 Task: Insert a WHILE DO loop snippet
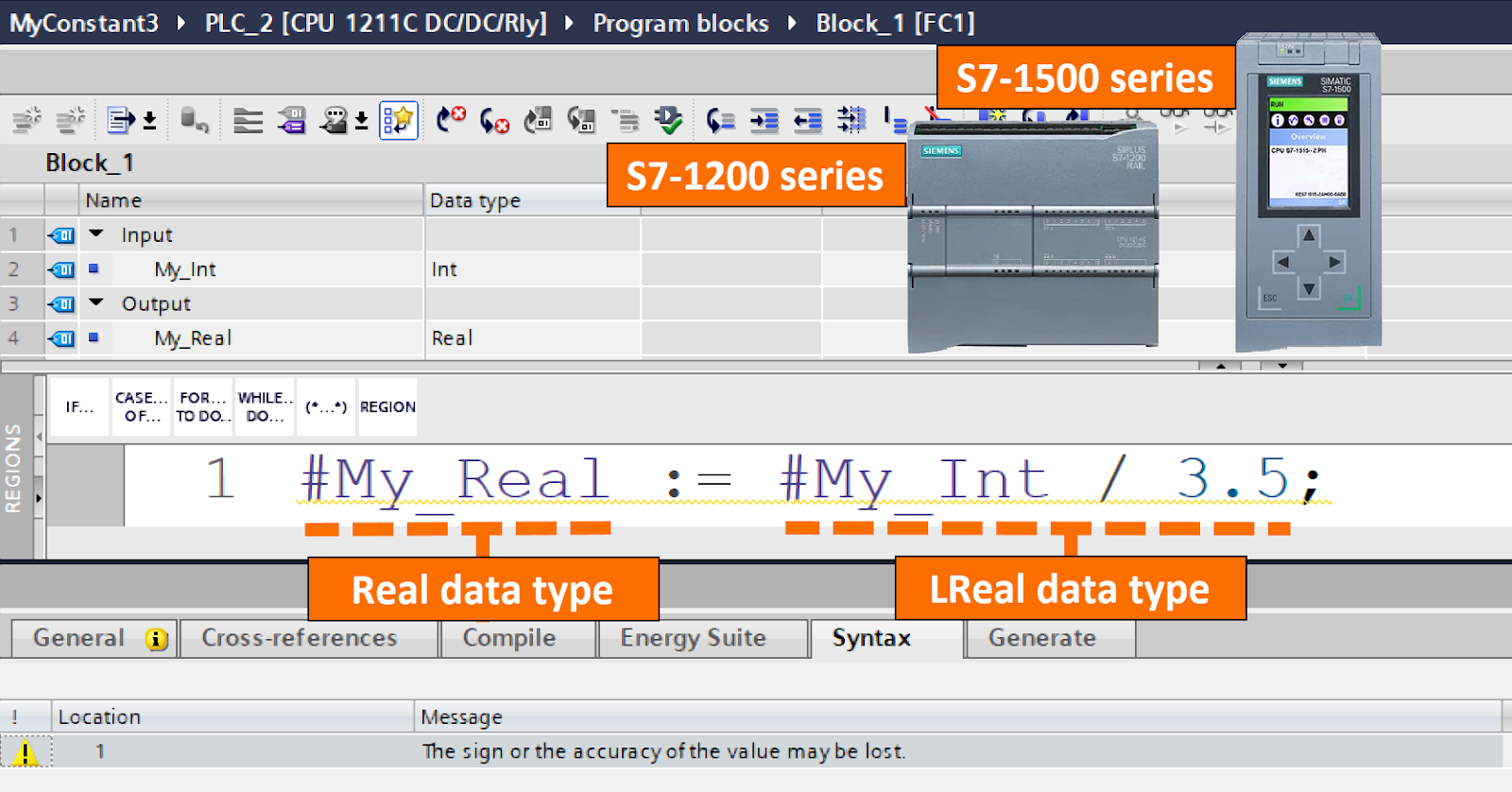click(265, 407)
